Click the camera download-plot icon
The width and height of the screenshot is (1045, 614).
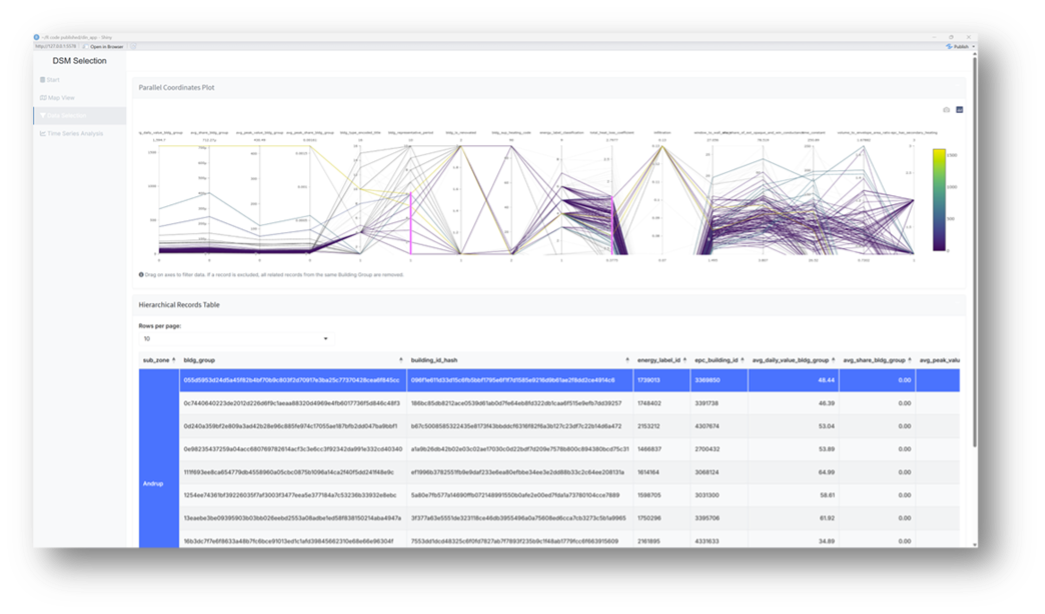[946, 109]
